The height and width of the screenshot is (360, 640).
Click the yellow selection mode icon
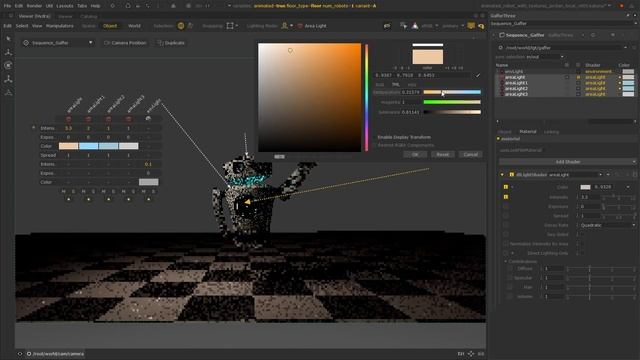181,26
